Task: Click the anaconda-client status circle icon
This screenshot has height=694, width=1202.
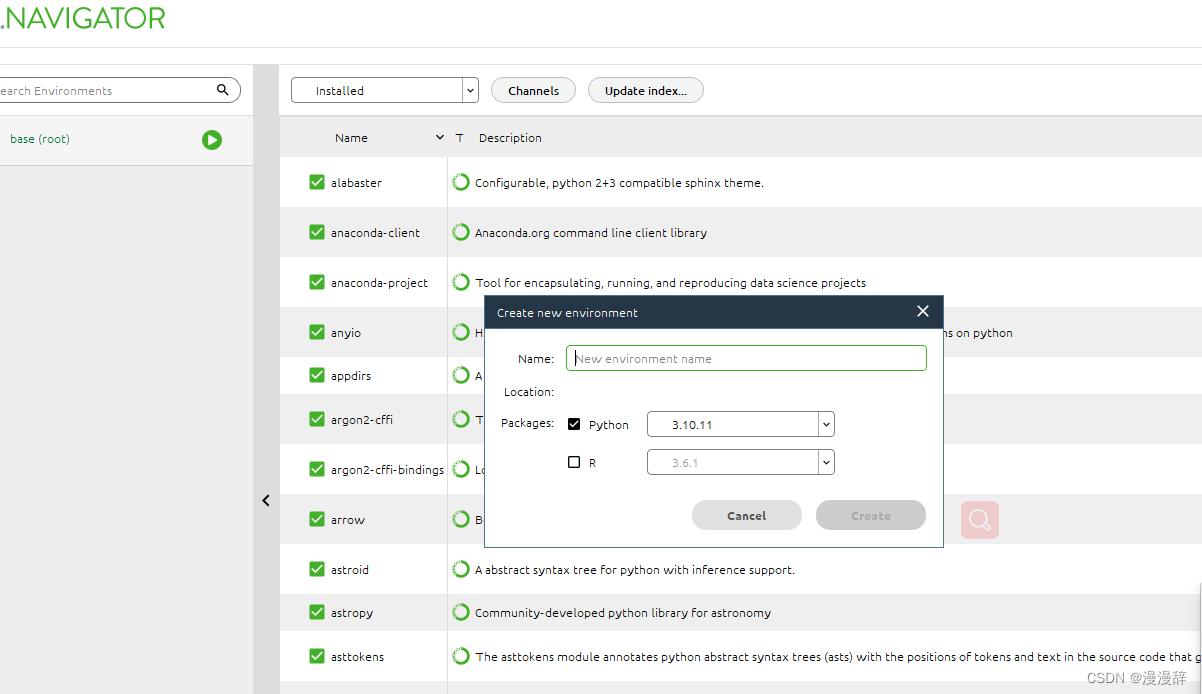Action: point(461,232)
